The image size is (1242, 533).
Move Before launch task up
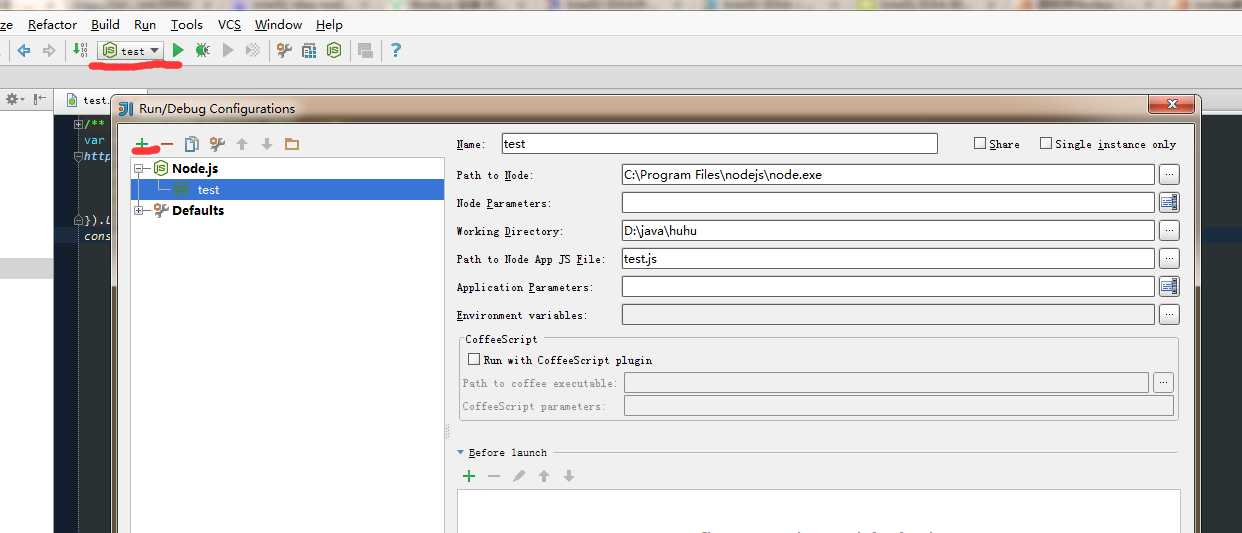[544, 476]
